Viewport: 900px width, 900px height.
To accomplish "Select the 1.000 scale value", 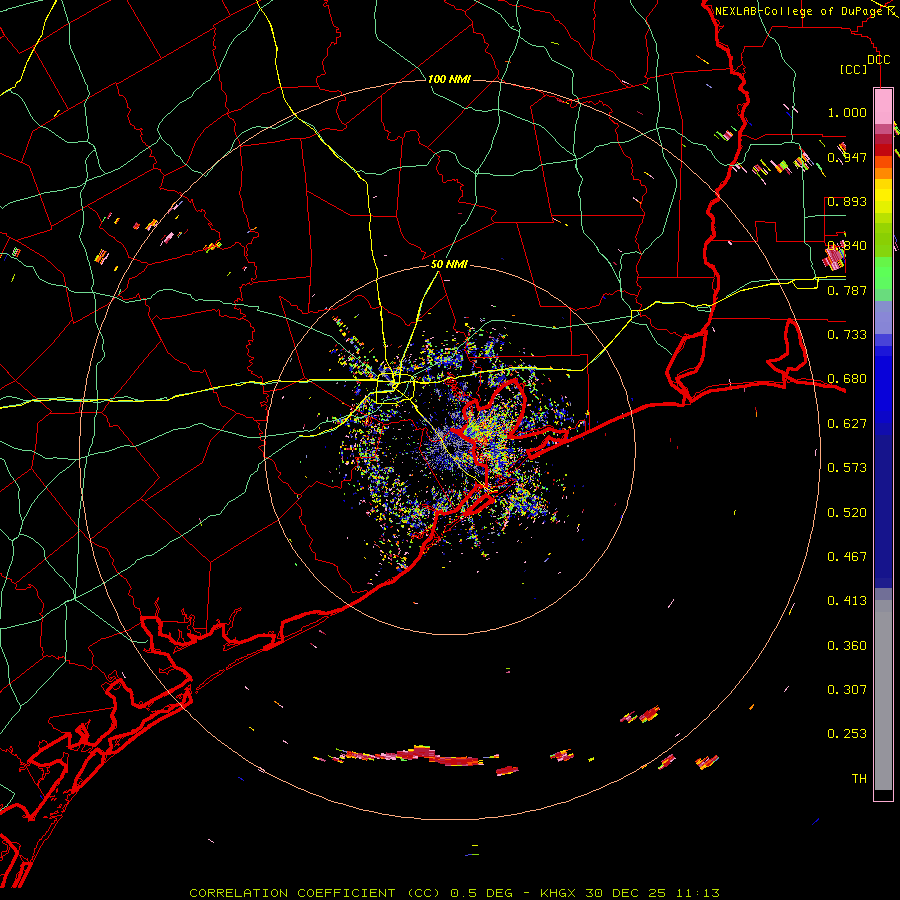I will click(847, 112).
